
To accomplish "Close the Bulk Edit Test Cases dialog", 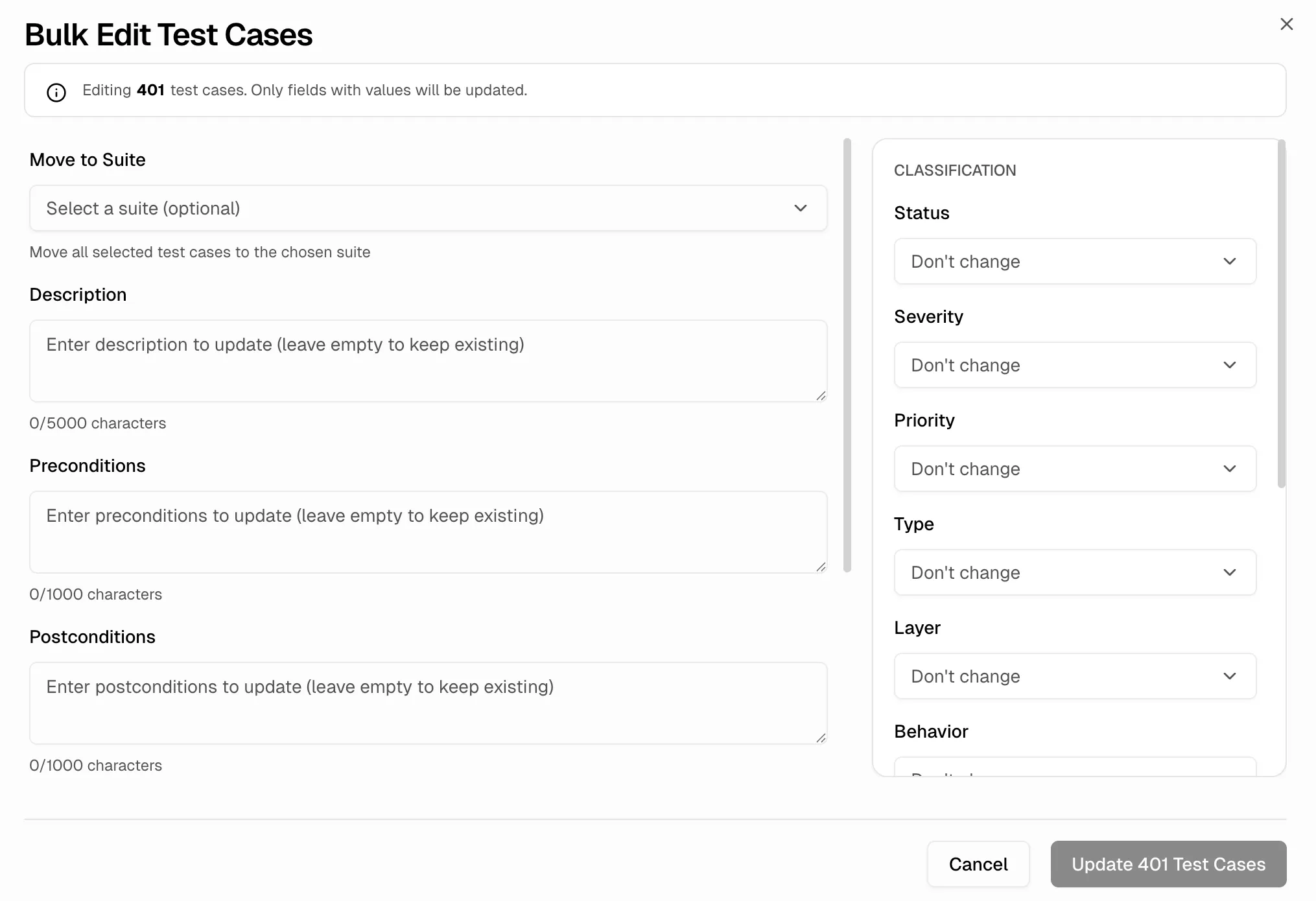I will click(1287, 24).
